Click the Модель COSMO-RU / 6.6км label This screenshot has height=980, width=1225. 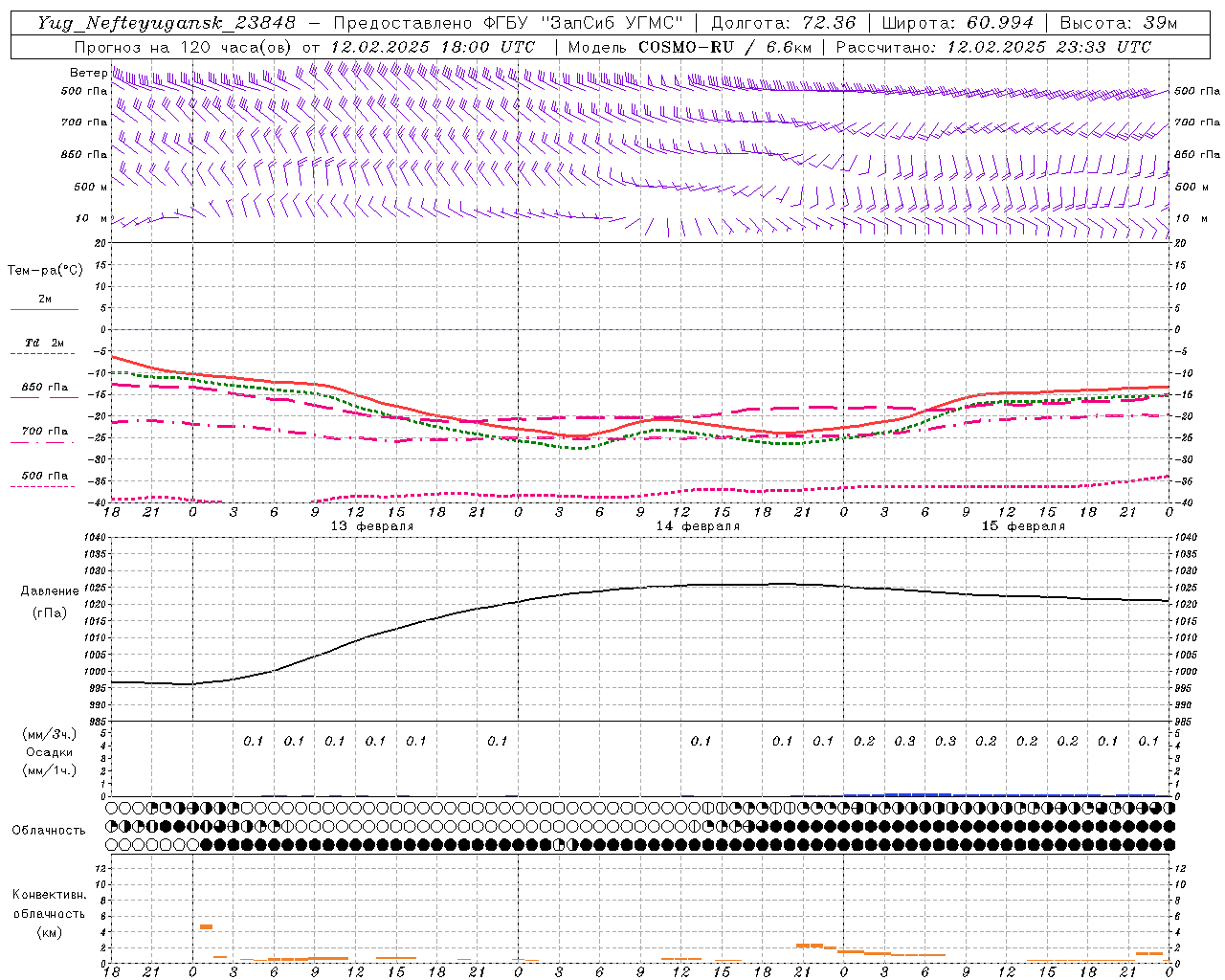click(688, 47)
